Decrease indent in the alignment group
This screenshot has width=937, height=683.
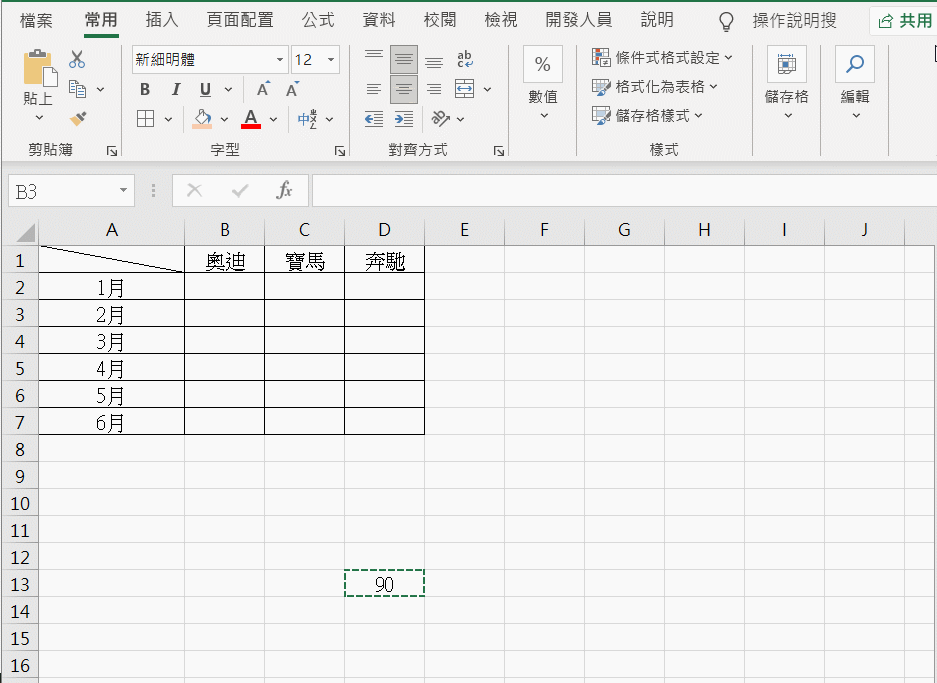coord(374,119)
